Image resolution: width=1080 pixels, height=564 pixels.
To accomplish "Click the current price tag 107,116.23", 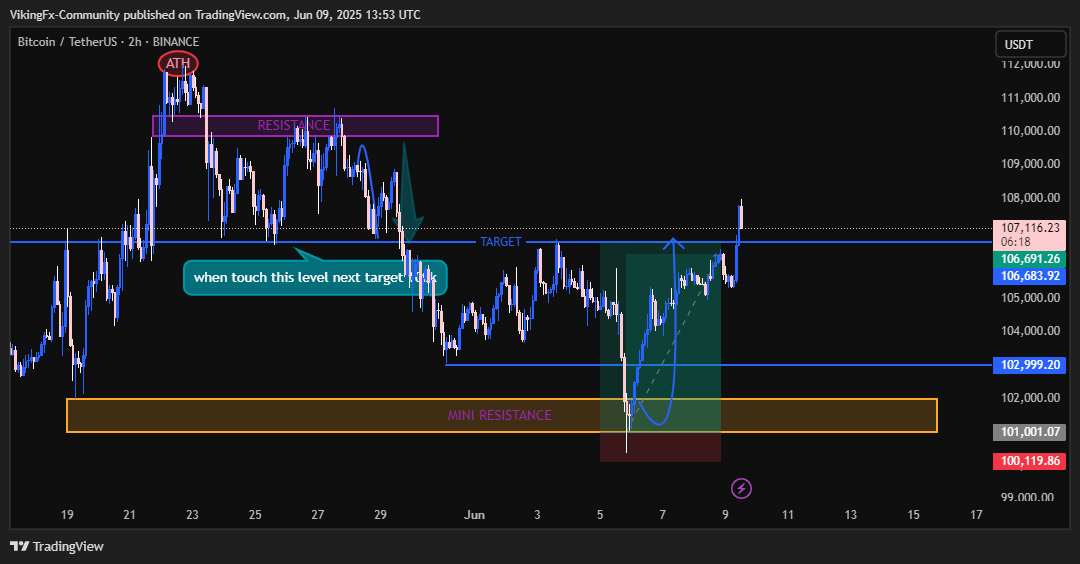I will (x=1030, y=235).
